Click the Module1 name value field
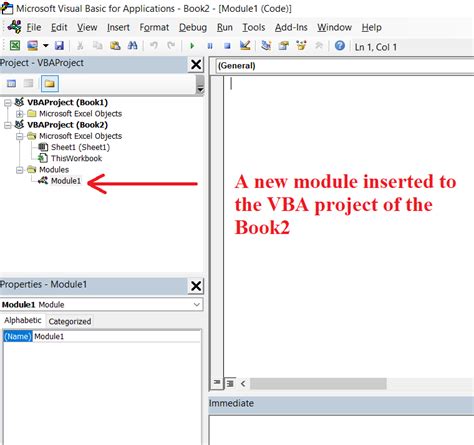474x445 pixels. pos(117,336)
